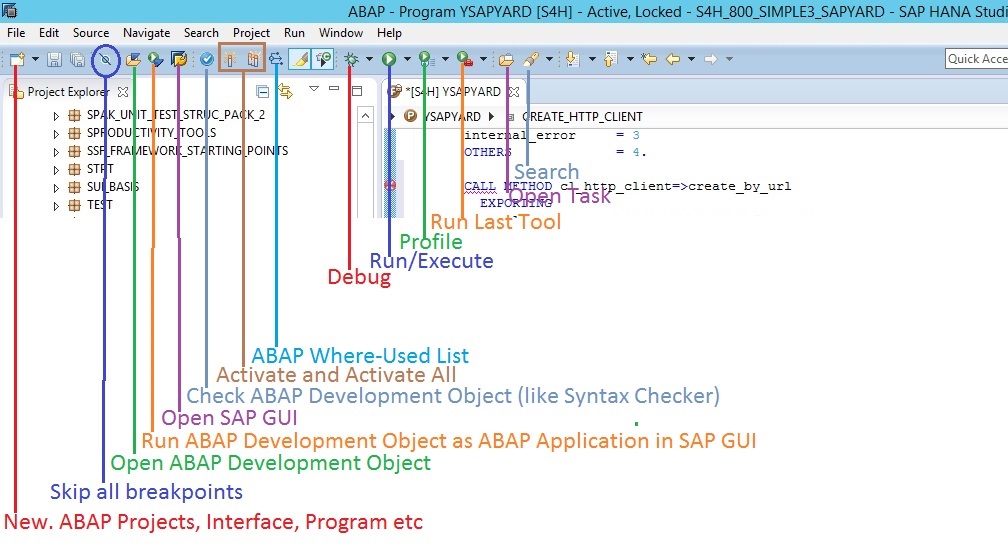Click the Project Explorer scroll up arrow
Screen dimensions: 1008x549
[x=365, y=116]
